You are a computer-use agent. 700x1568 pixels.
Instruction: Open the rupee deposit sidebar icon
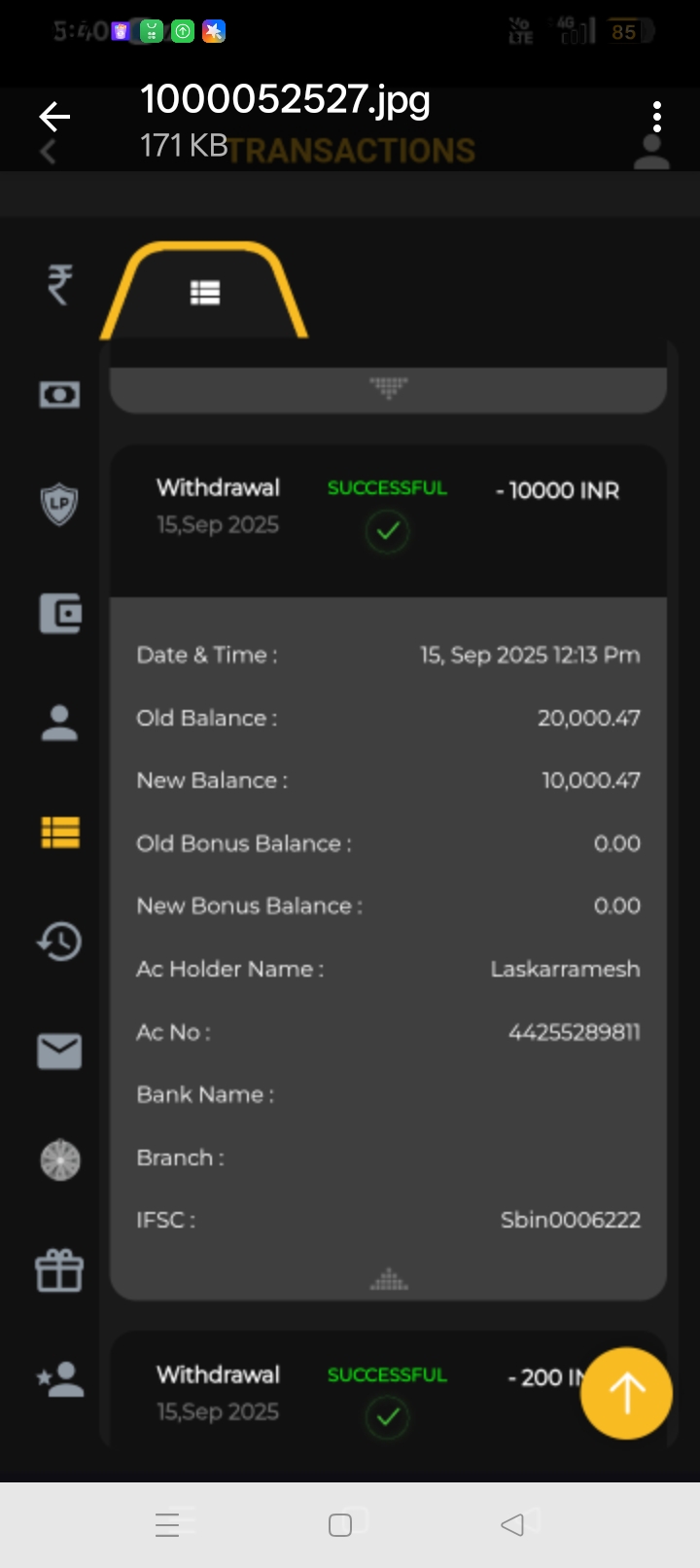(59, 284)
